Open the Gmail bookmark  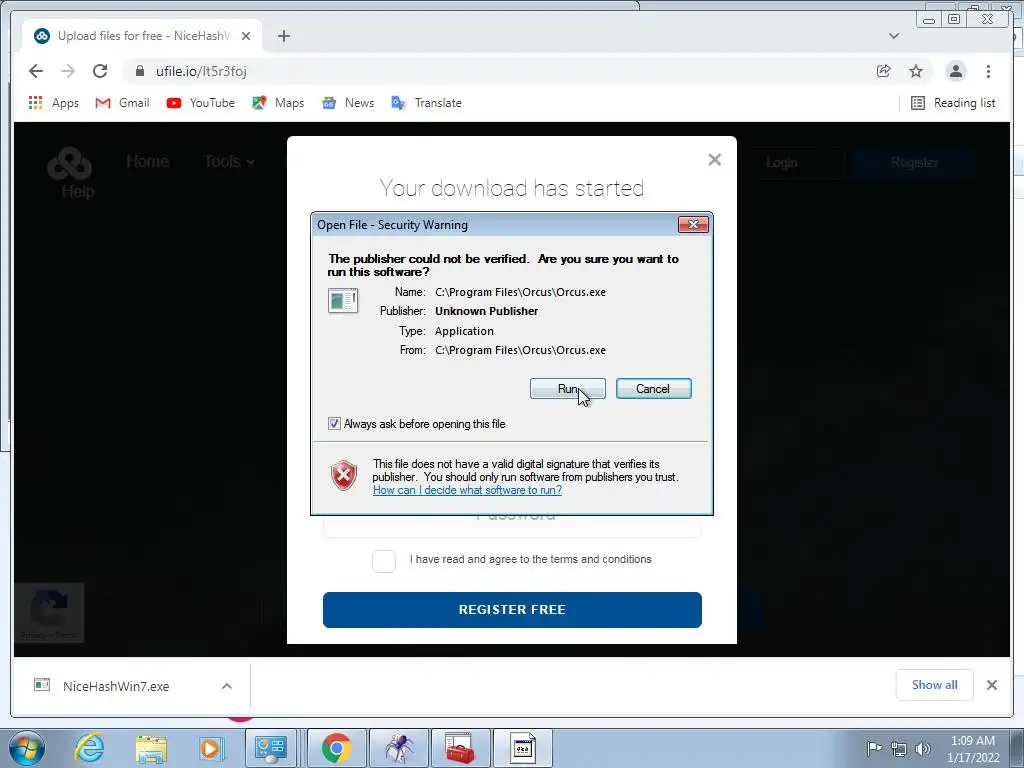pyautogui.click(x=122, y=103)
